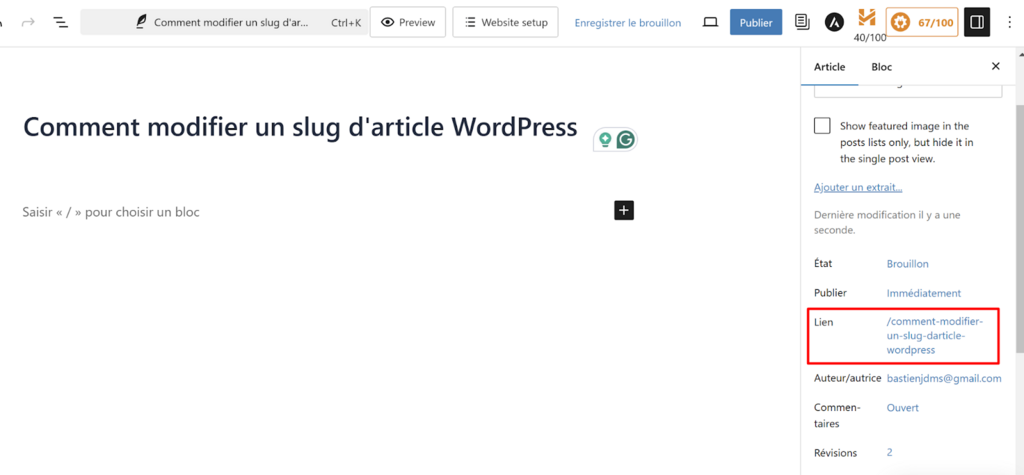Click the redo arrow icon

click(x=28, y=23)
